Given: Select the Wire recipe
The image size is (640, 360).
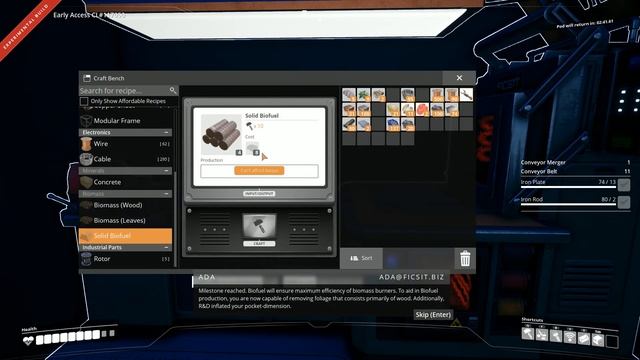Looking at the screenshot, I should point(125,144).
